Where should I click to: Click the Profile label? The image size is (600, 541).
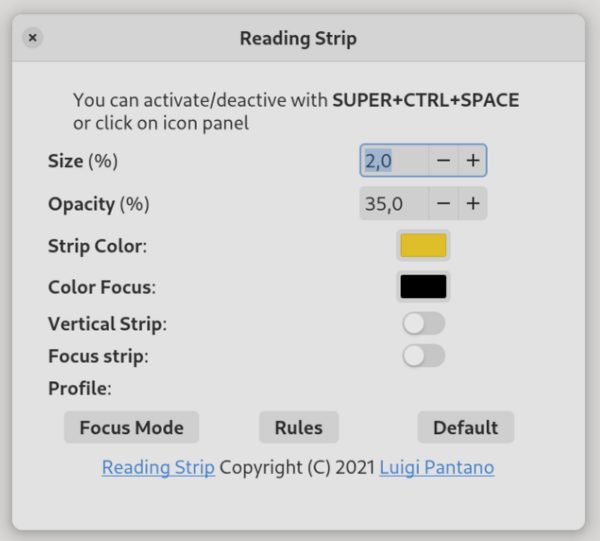(80, 388)
